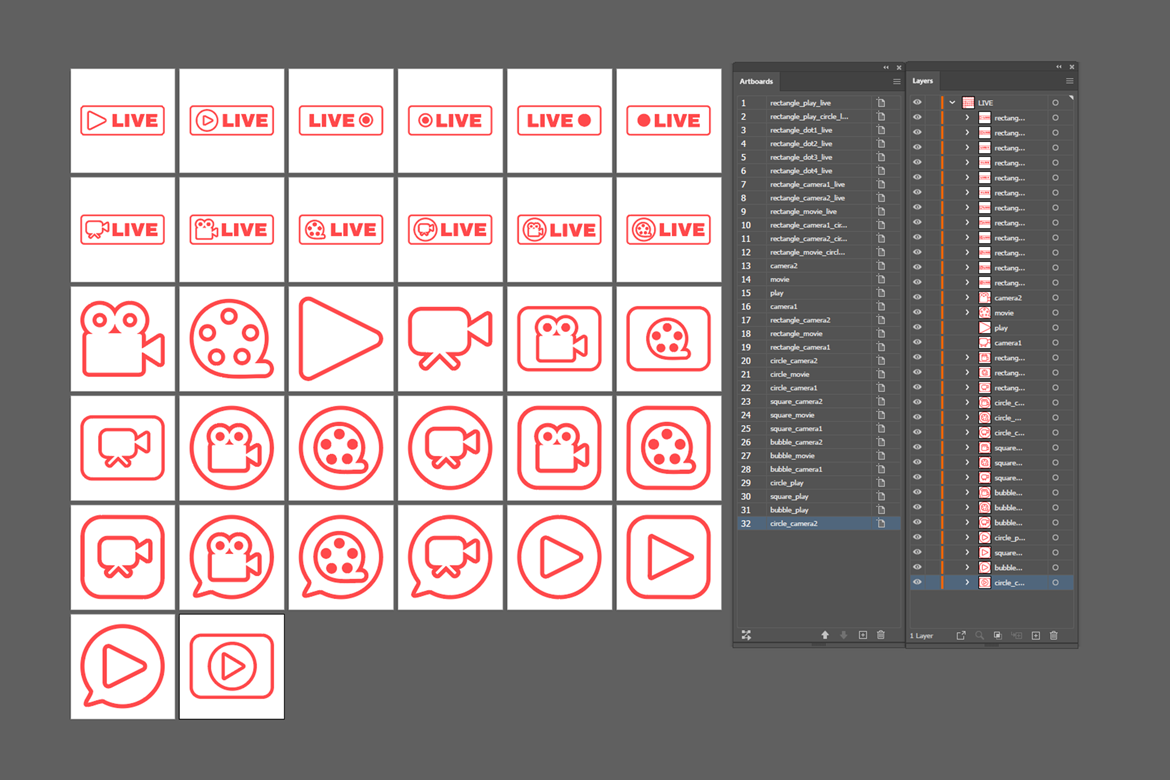1170x780 pixels.
Task: Collapse the LIVE layer disclosure arrow
Action: pos(952,102)
